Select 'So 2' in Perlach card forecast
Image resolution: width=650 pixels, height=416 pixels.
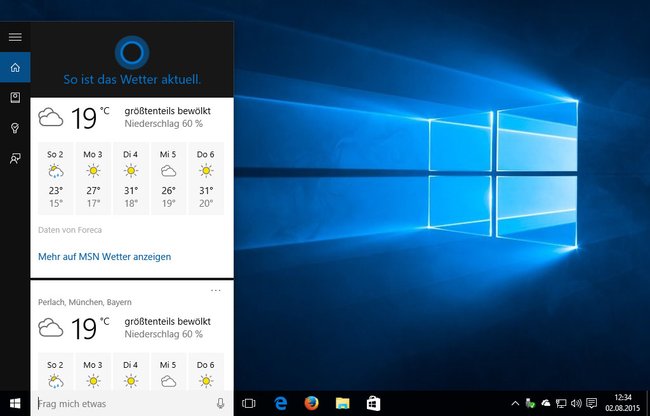[x=55, y=372]
